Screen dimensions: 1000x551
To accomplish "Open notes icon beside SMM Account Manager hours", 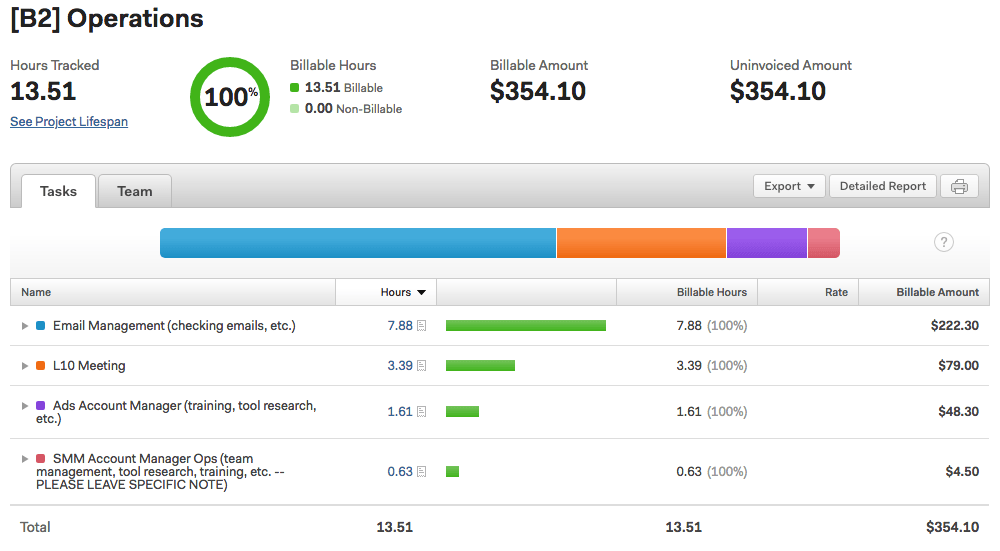I will pos(422,472).
